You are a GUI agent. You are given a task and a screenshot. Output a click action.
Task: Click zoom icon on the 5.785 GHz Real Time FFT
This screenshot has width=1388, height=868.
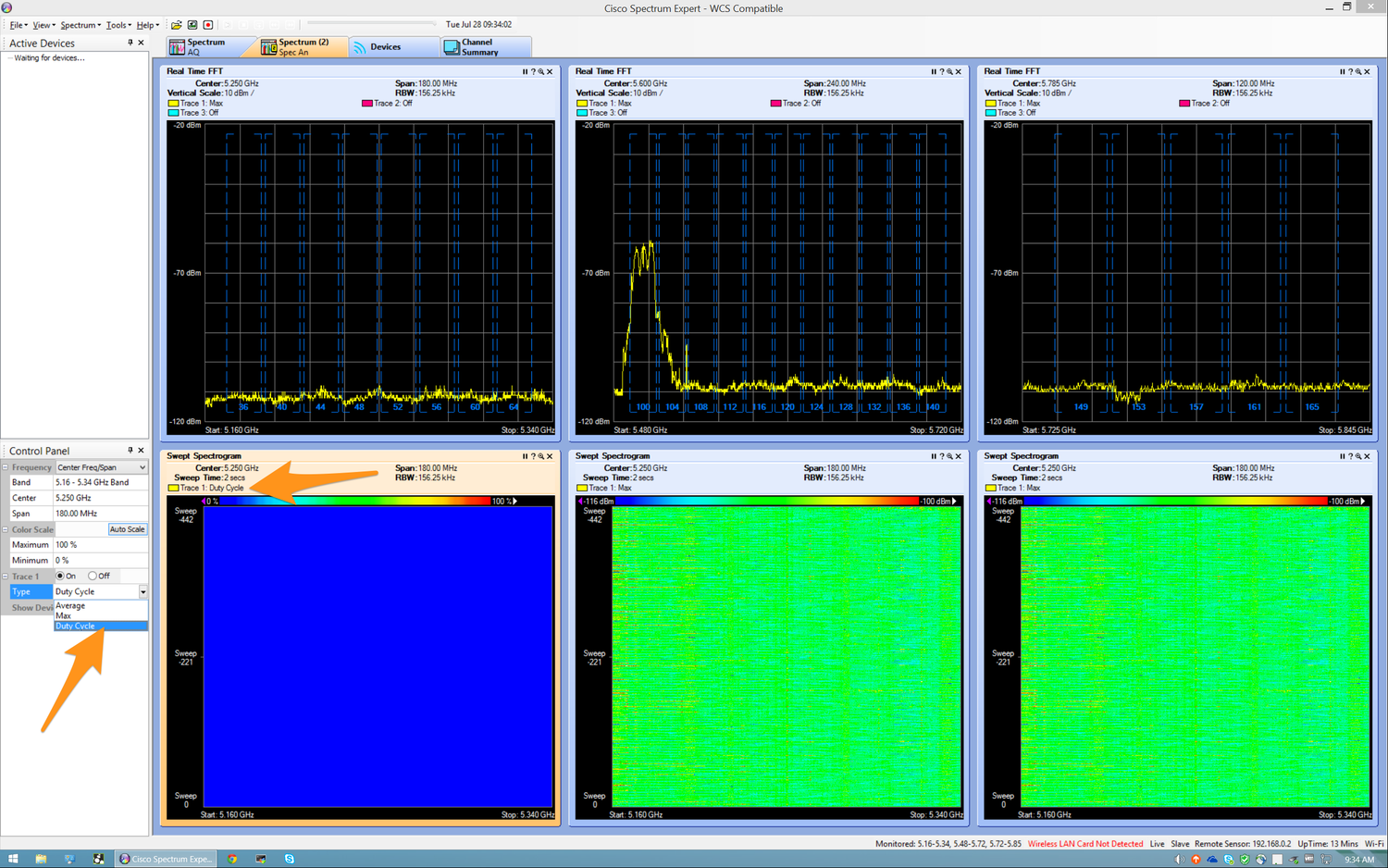click(x=1358, y=71)
